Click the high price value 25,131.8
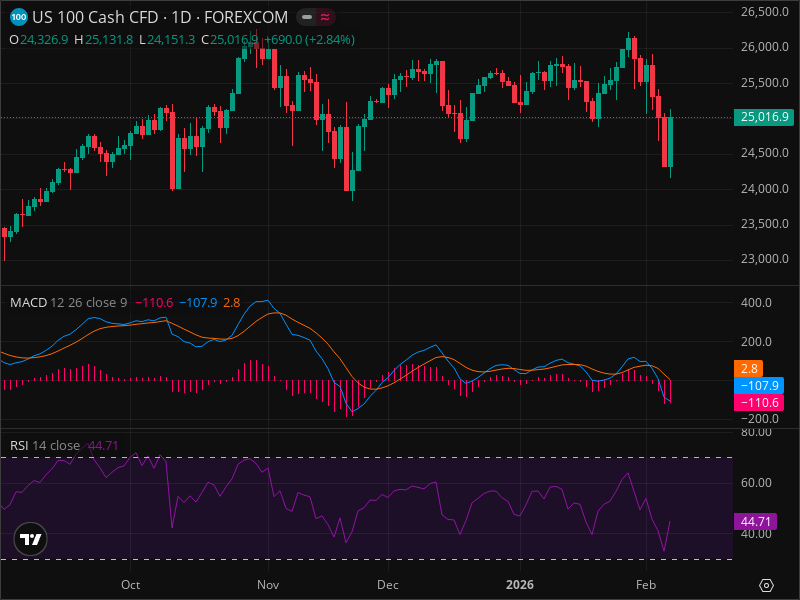This screenshot has width=800, height=600. 109,40
